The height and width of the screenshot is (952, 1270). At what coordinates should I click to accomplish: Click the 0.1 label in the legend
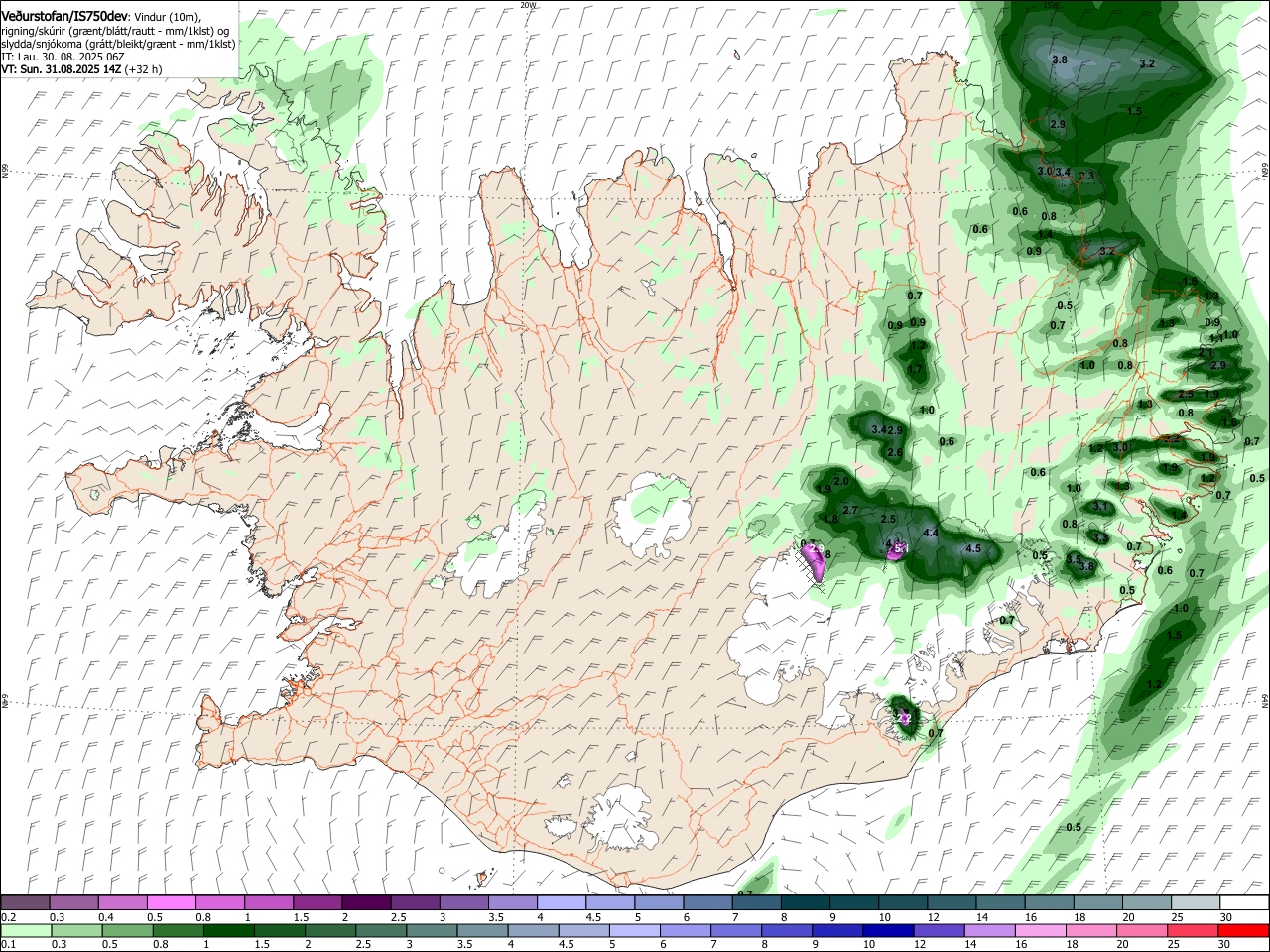coord(9,945)
